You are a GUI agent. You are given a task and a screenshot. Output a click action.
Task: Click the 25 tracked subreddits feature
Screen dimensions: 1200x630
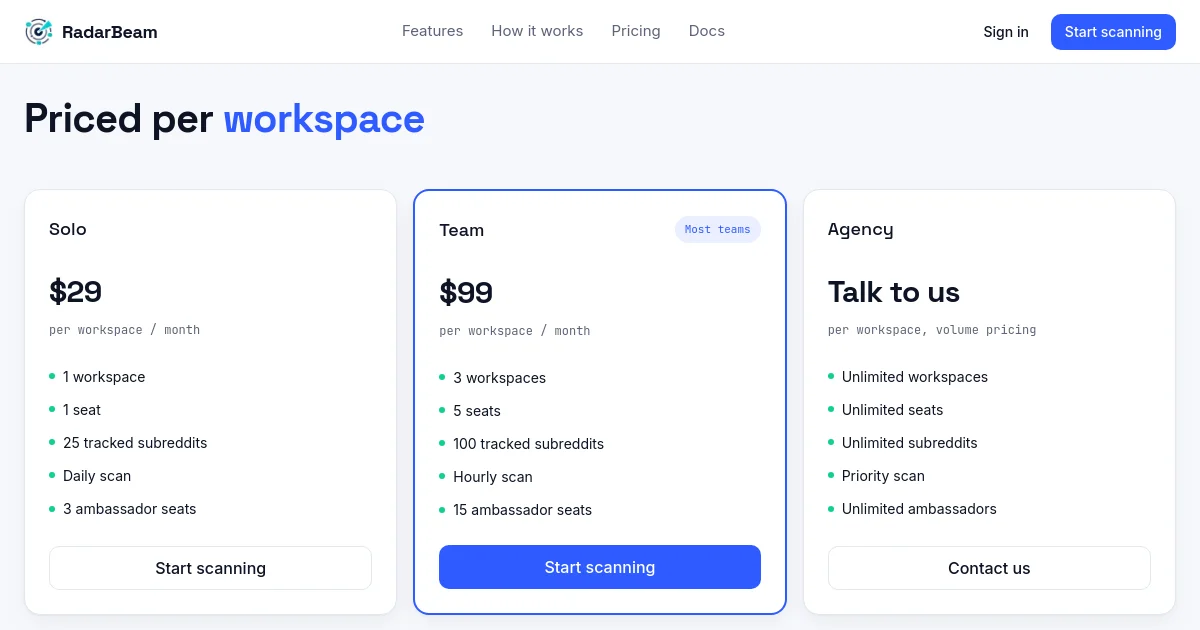[x=135, y=443]
